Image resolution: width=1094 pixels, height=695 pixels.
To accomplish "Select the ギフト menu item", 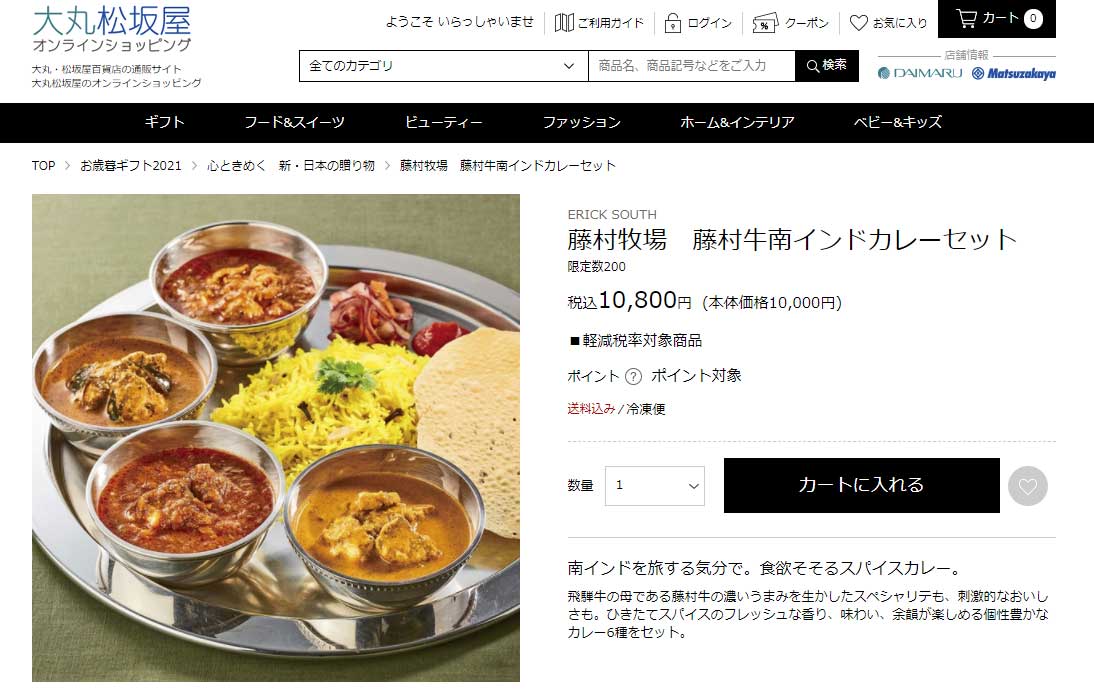I will pyautogui.click(x=165, y=122).
